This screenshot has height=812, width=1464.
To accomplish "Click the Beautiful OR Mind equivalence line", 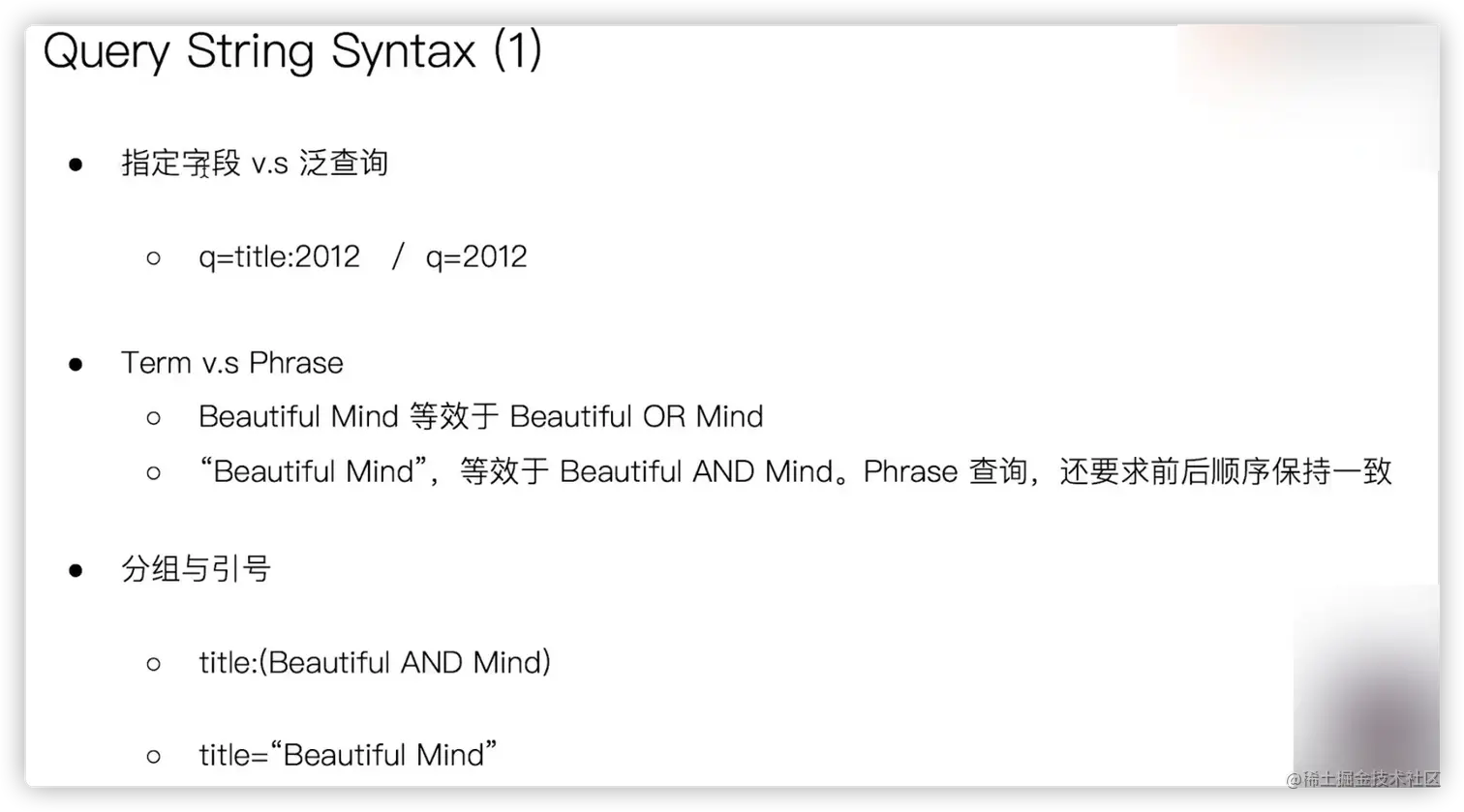I will pos(481,416).
